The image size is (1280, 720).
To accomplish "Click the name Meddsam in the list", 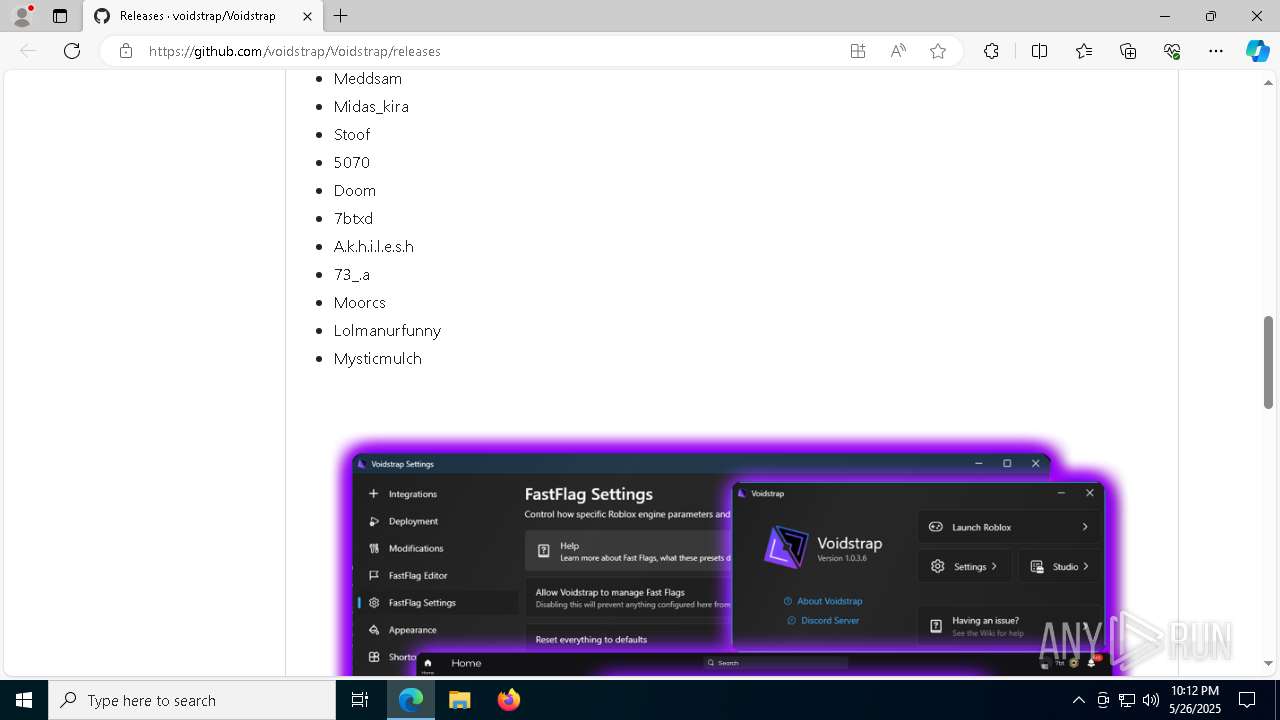I will coord(368,78).
